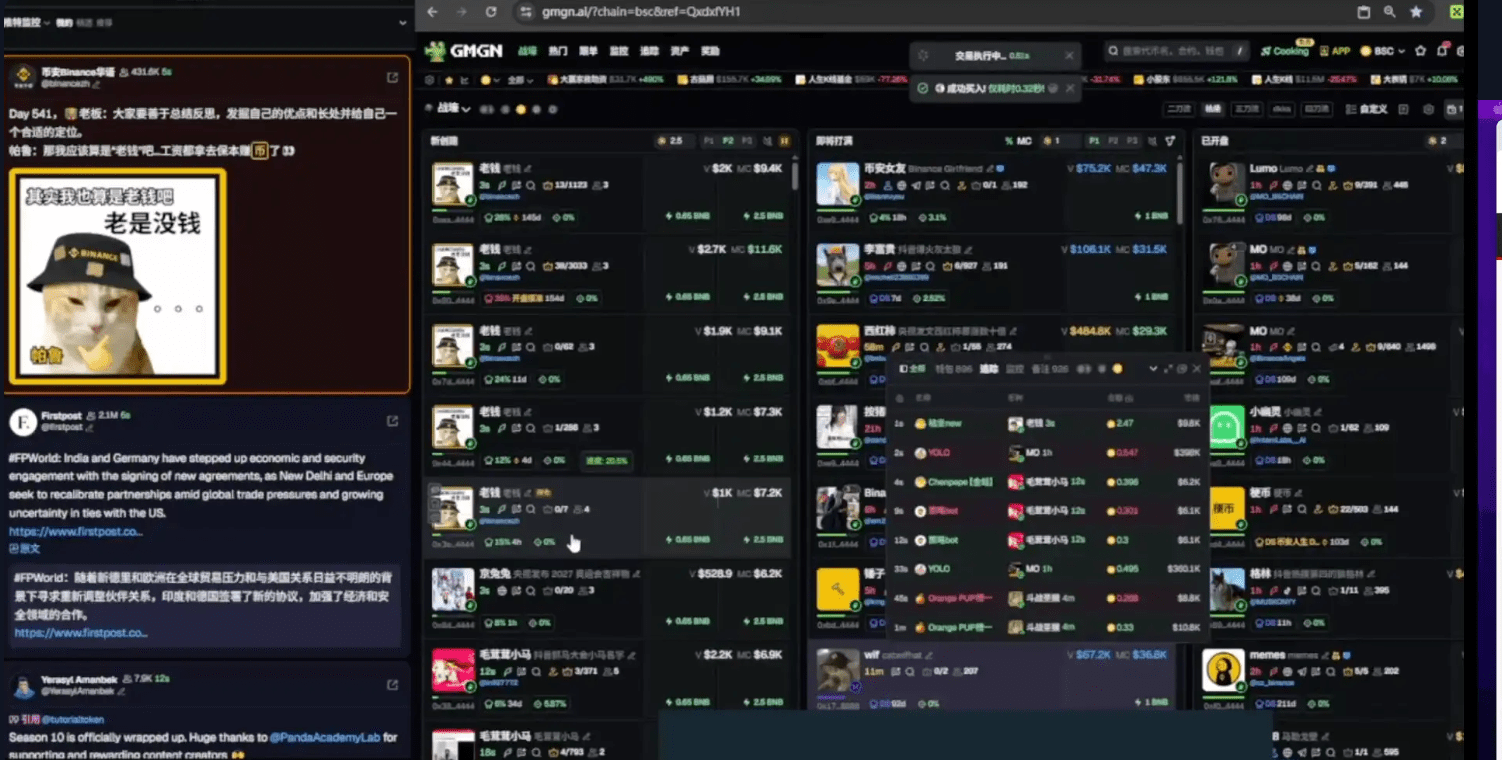
Task: Dismiss the 成功买入 toast notification
Action: [1069, 89]
